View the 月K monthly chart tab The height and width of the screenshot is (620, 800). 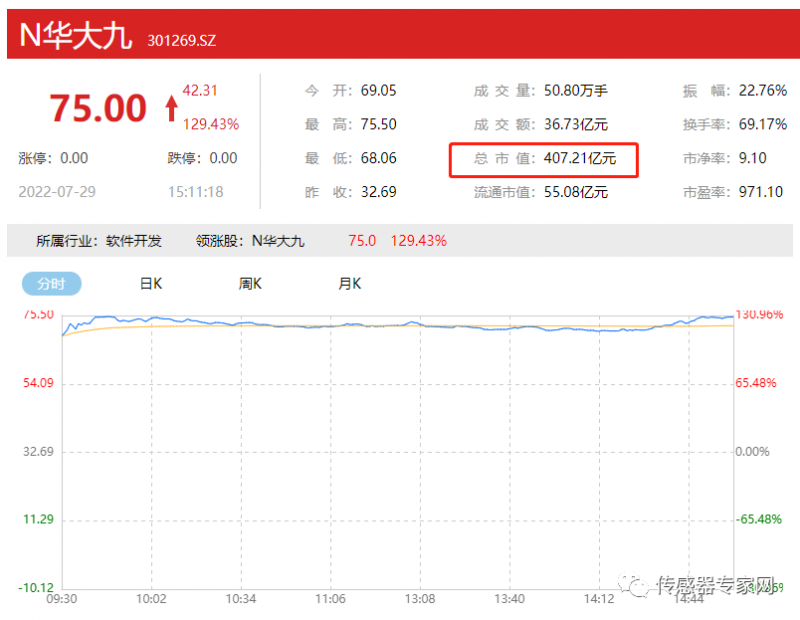click(x=348, y=284)
